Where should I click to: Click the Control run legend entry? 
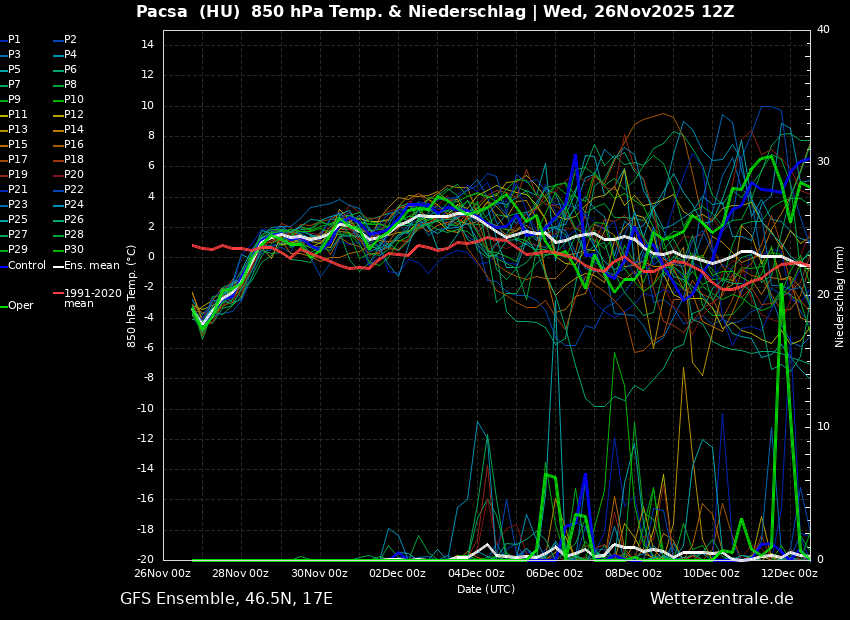coord(27,265)
